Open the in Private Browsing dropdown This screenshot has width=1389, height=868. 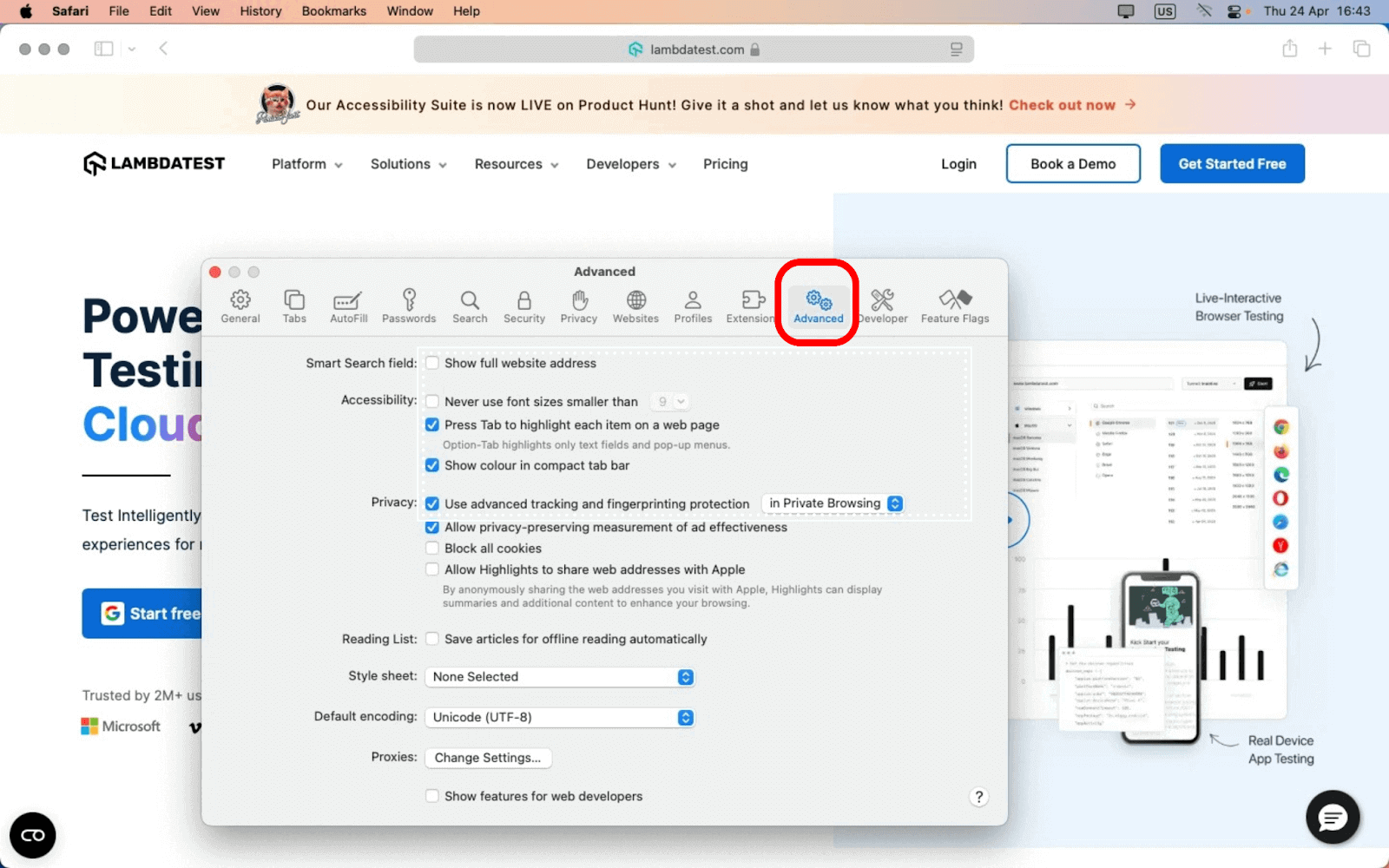833,503
